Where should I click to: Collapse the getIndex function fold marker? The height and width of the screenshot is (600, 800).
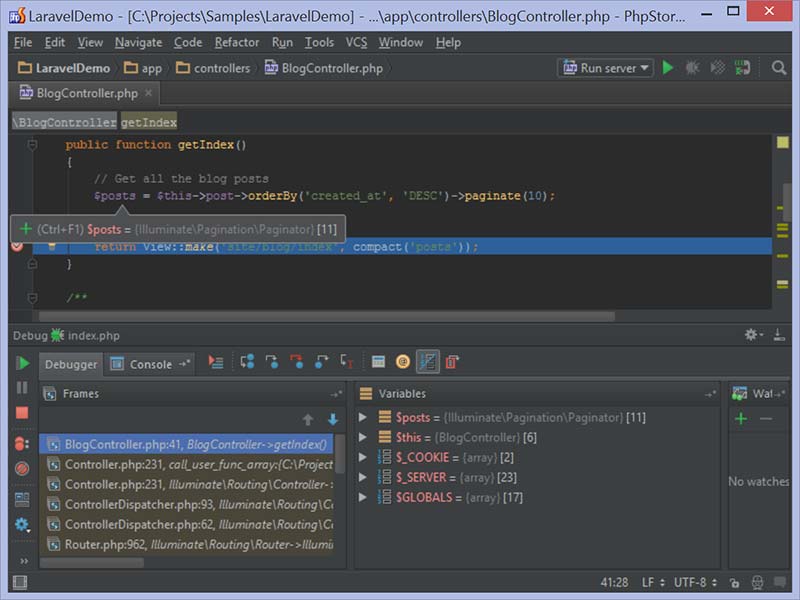point(32,145)
